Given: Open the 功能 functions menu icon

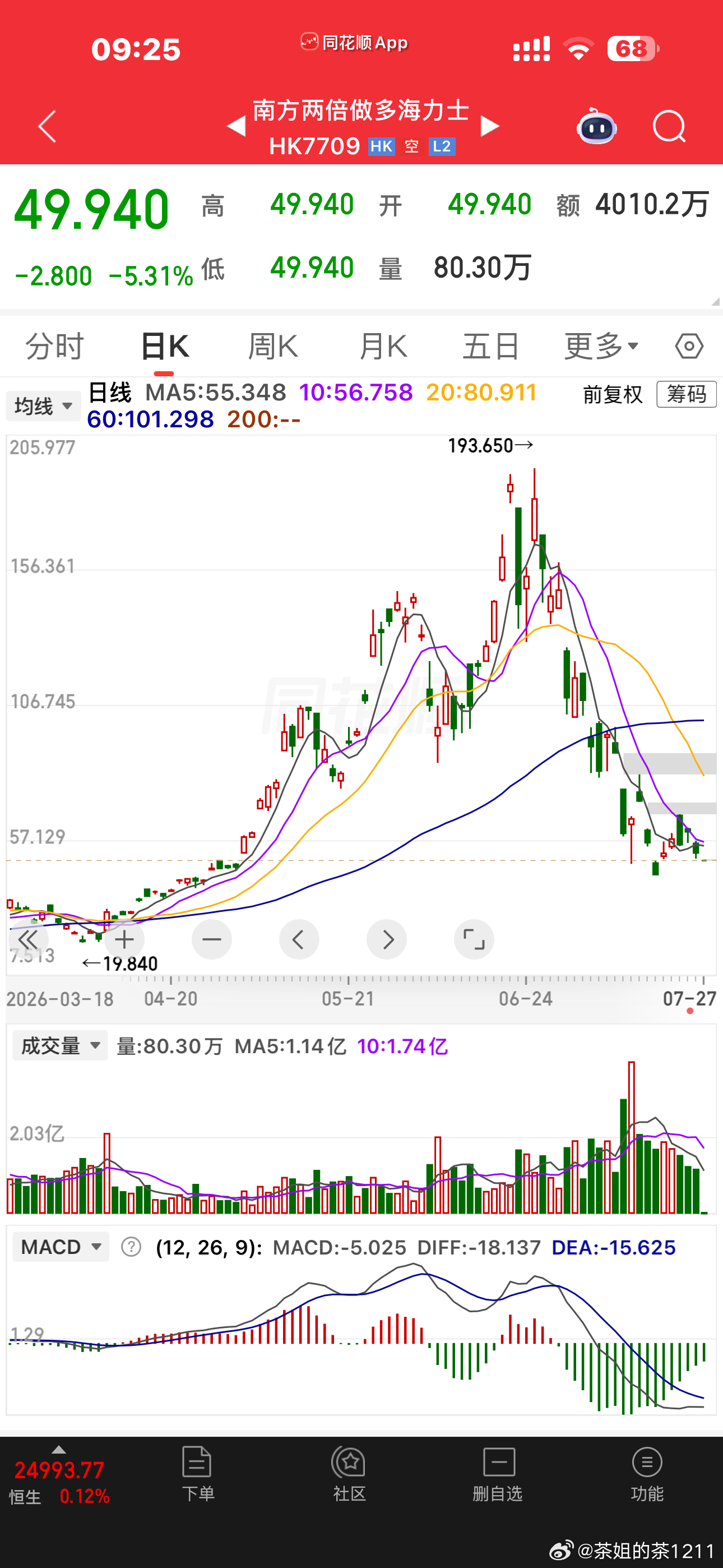Looking at the screenshot, I should tap(647, 1474).
